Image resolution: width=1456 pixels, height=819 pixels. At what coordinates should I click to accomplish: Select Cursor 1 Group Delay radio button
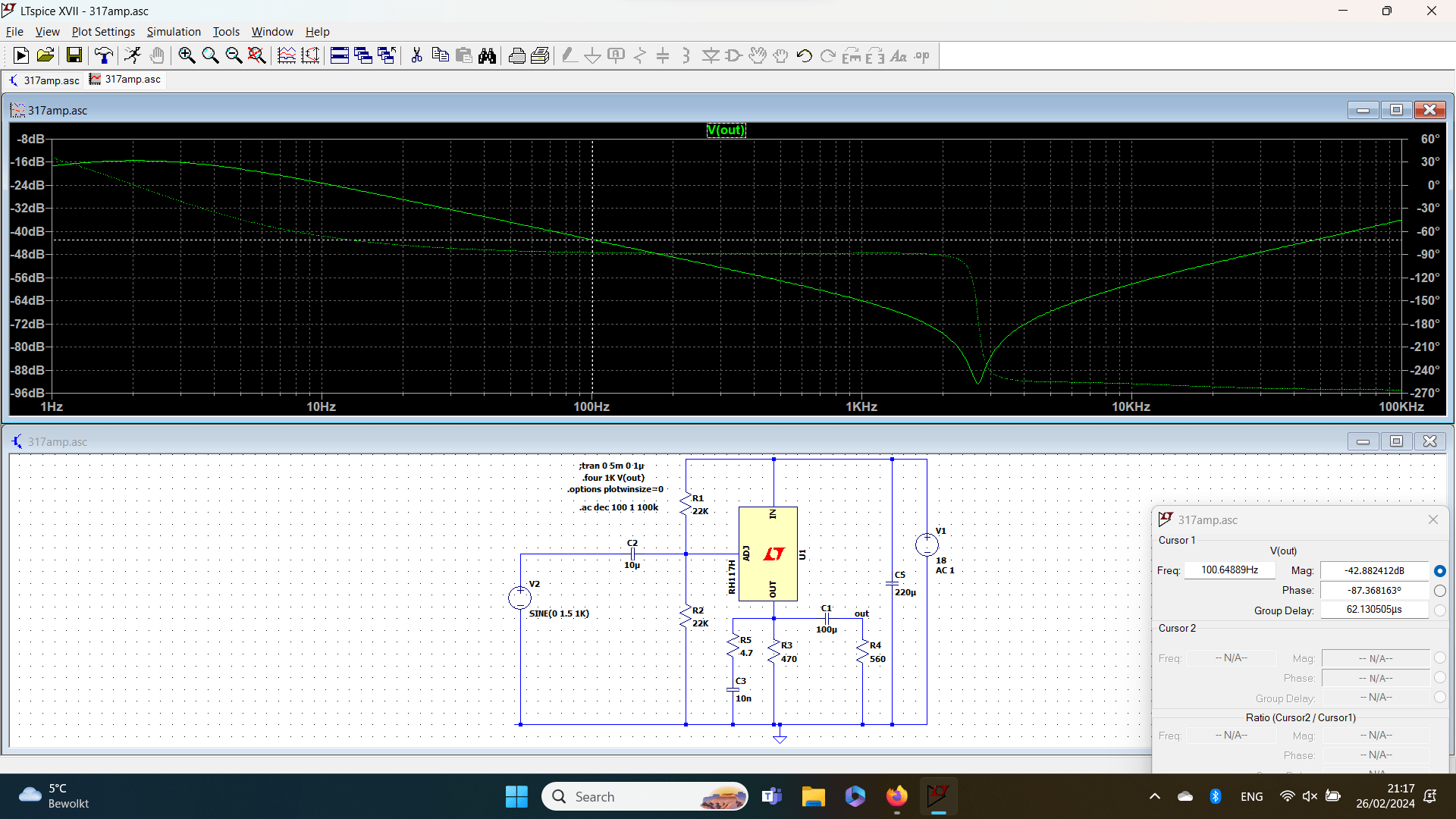[x=1439, y=610]
